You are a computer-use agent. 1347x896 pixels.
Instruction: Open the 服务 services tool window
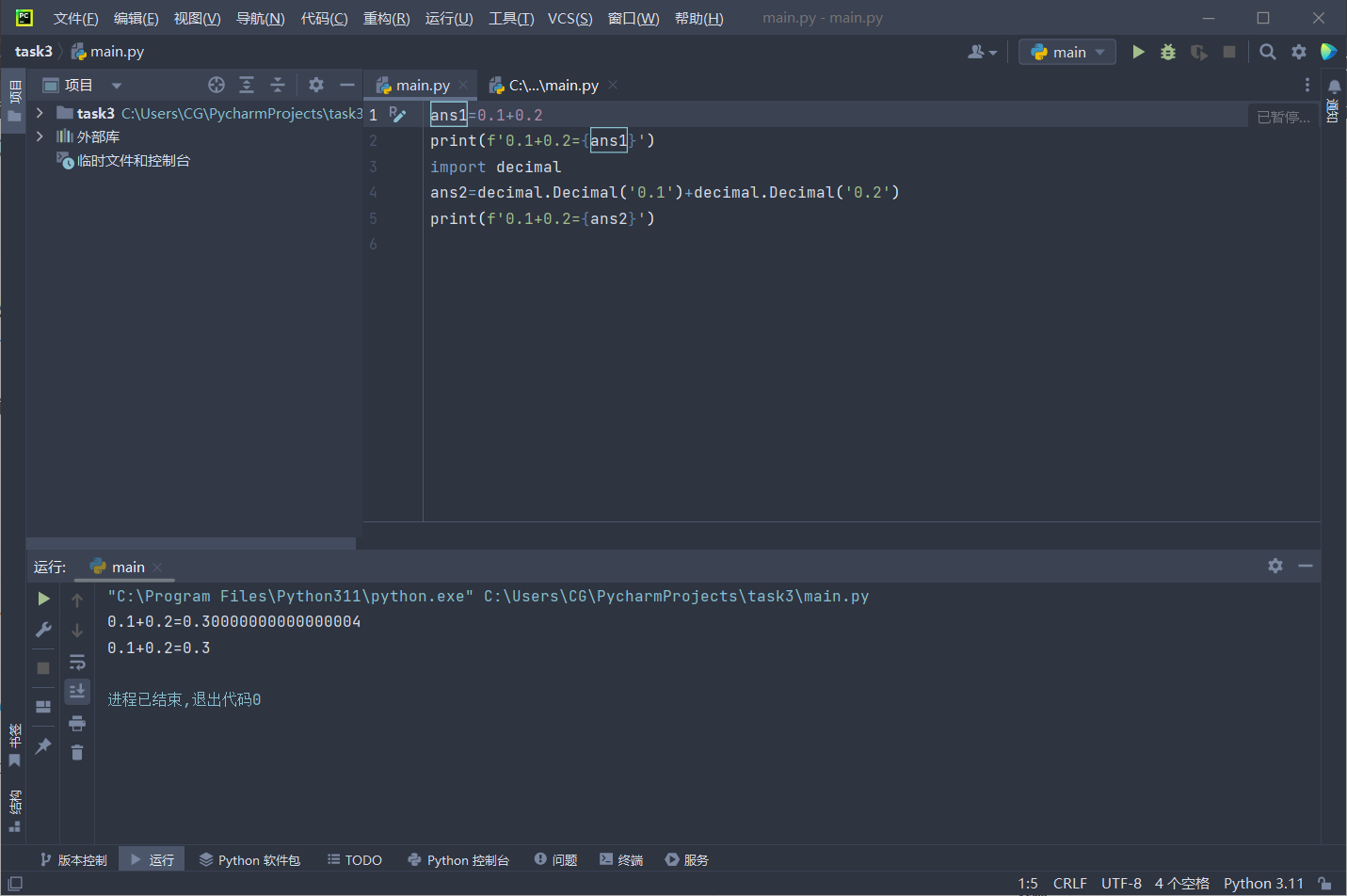(x=686, y=859)
